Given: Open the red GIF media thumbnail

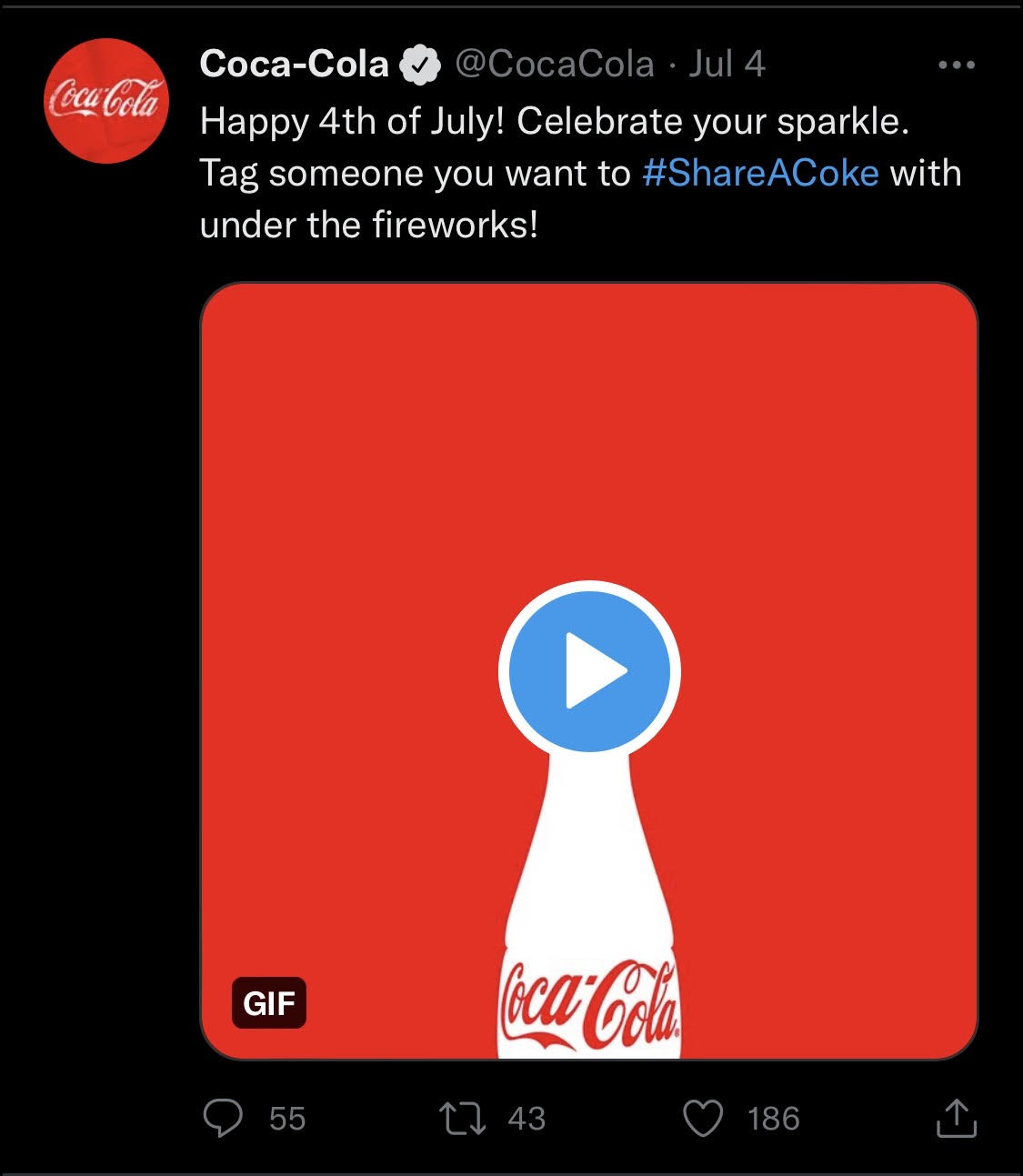Looking at the screenshot, I should tap(589, 671).
